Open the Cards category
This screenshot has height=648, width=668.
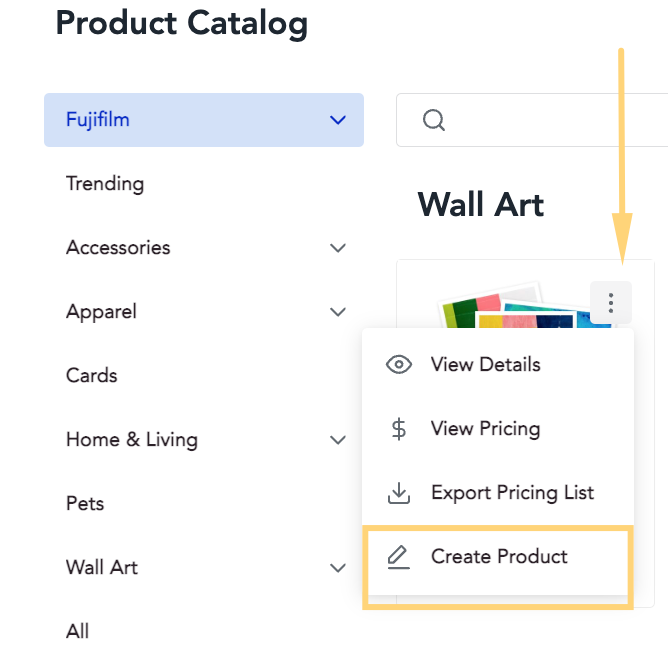(x=92, y=376)
